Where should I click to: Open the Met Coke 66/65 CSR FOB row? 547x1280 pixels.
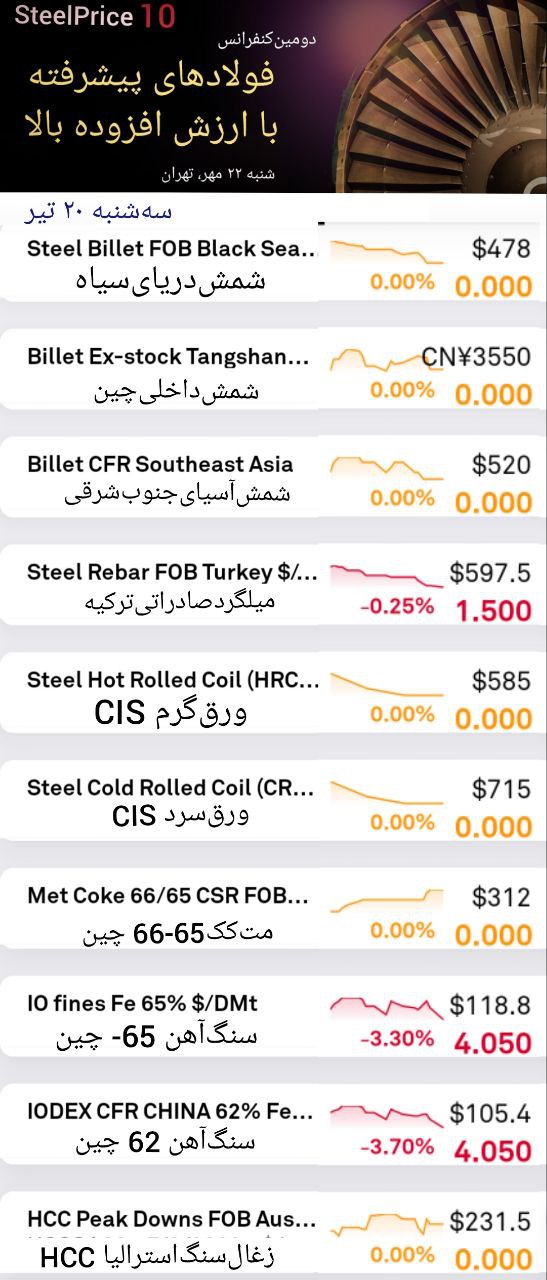pos(273,909)
